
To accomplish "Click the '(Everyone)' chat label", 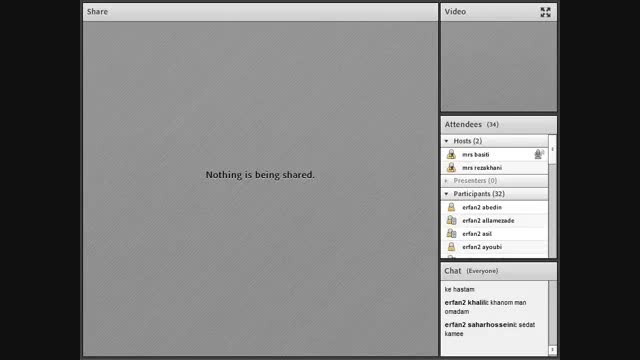I will coord(482,271).
